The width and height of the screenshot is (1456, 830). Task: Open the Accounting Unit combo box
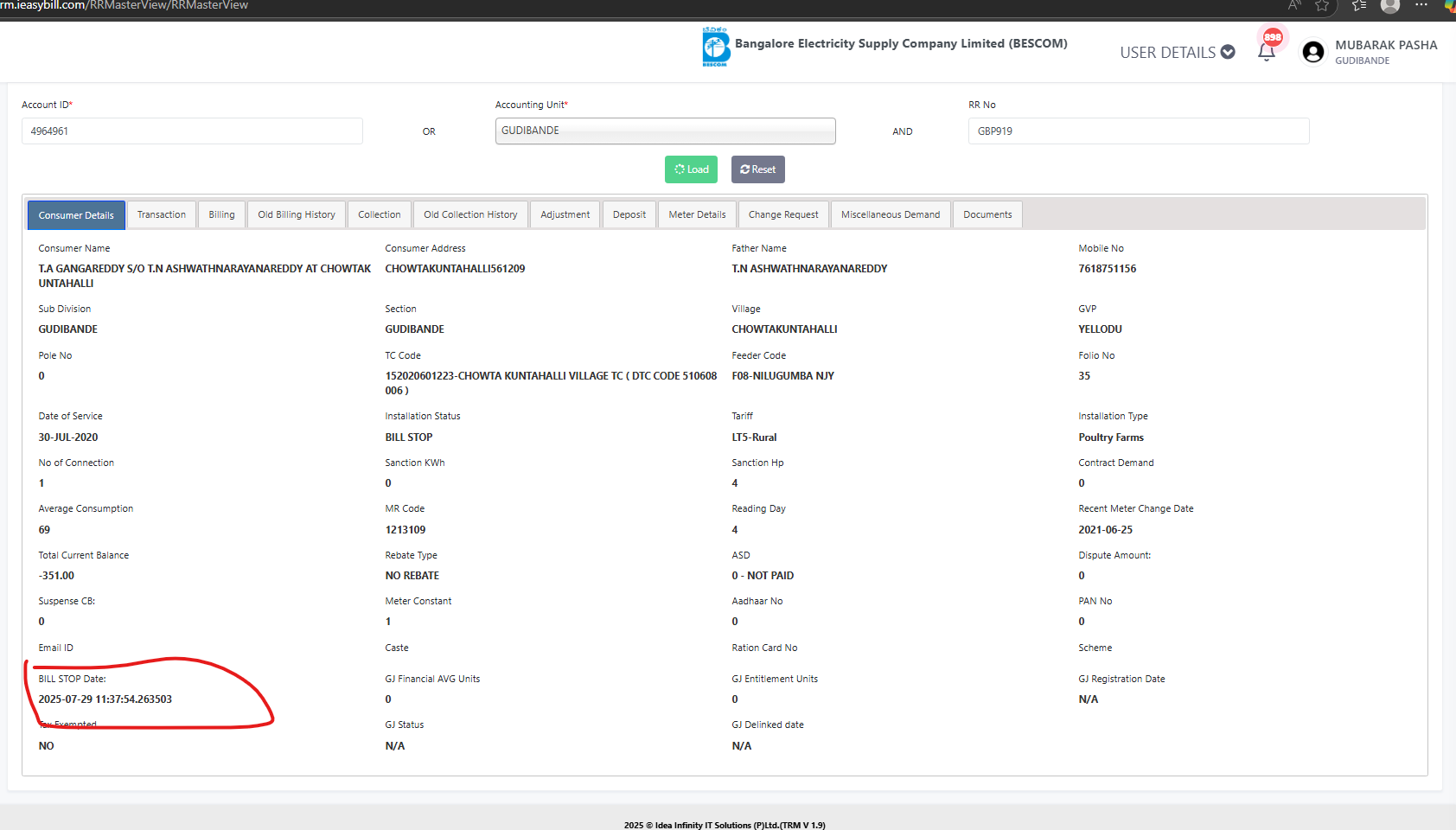coord(665,131)
